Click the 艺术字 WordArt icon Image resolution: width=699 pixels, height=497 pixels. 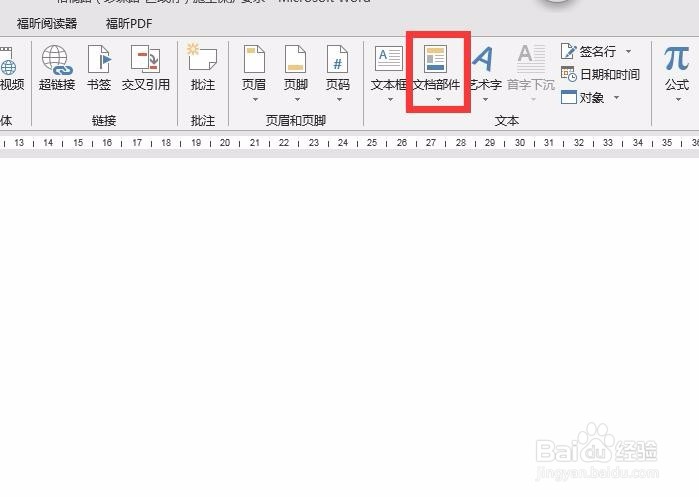pyautogui.click(x=483, y=59)
